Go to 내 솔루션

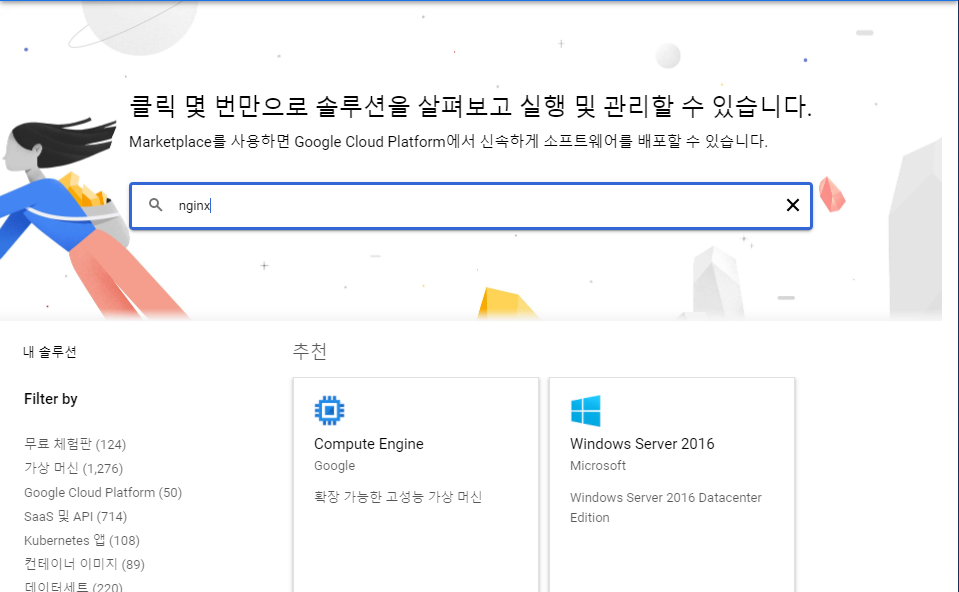pyautogui.click(x=50, y=352)
